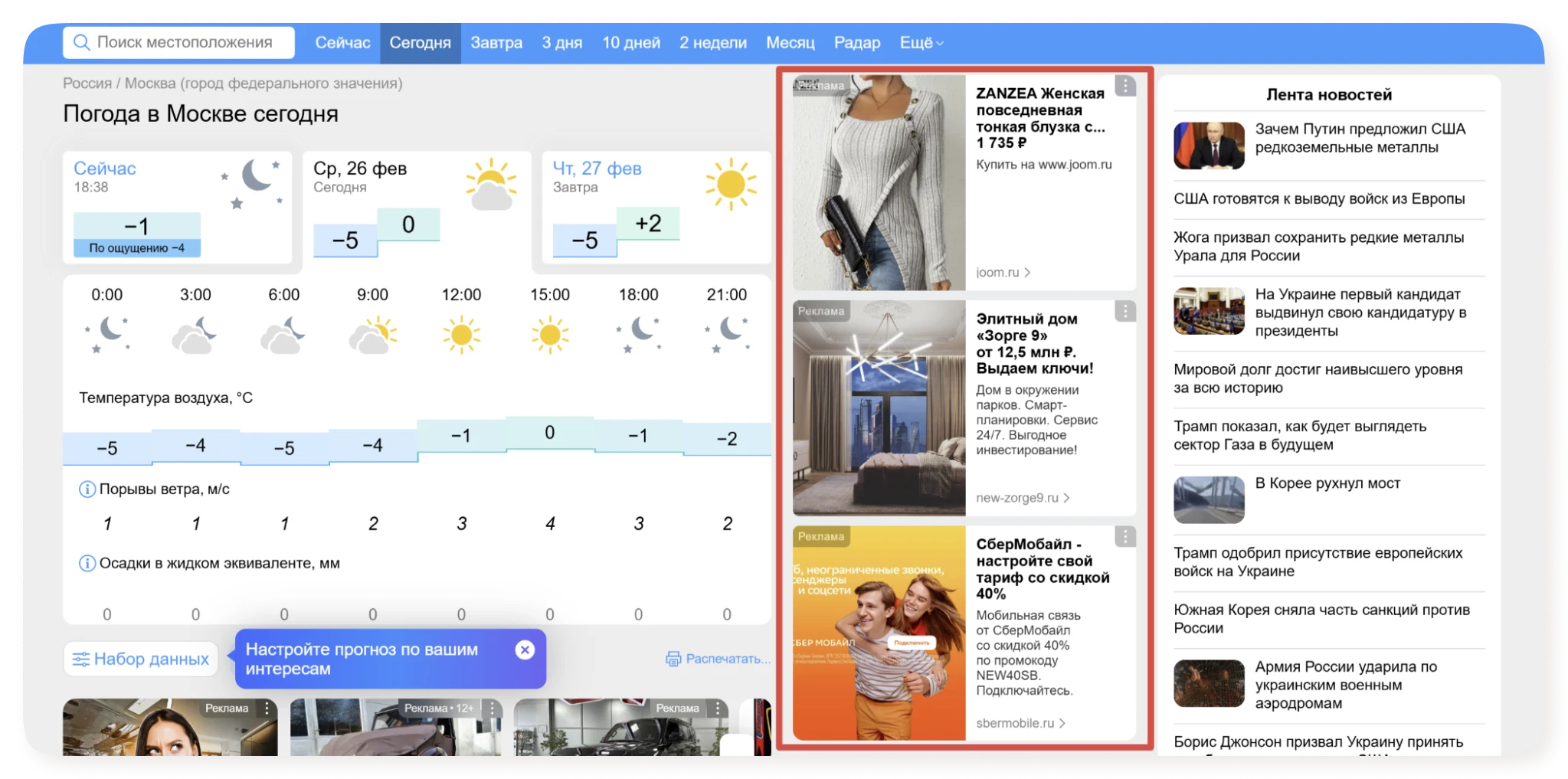Image resolution: width=1568 pixels, height=779 pixels.
Task: Close the Настройте прогноз tooltip
Action: click(x=525, y=650)
